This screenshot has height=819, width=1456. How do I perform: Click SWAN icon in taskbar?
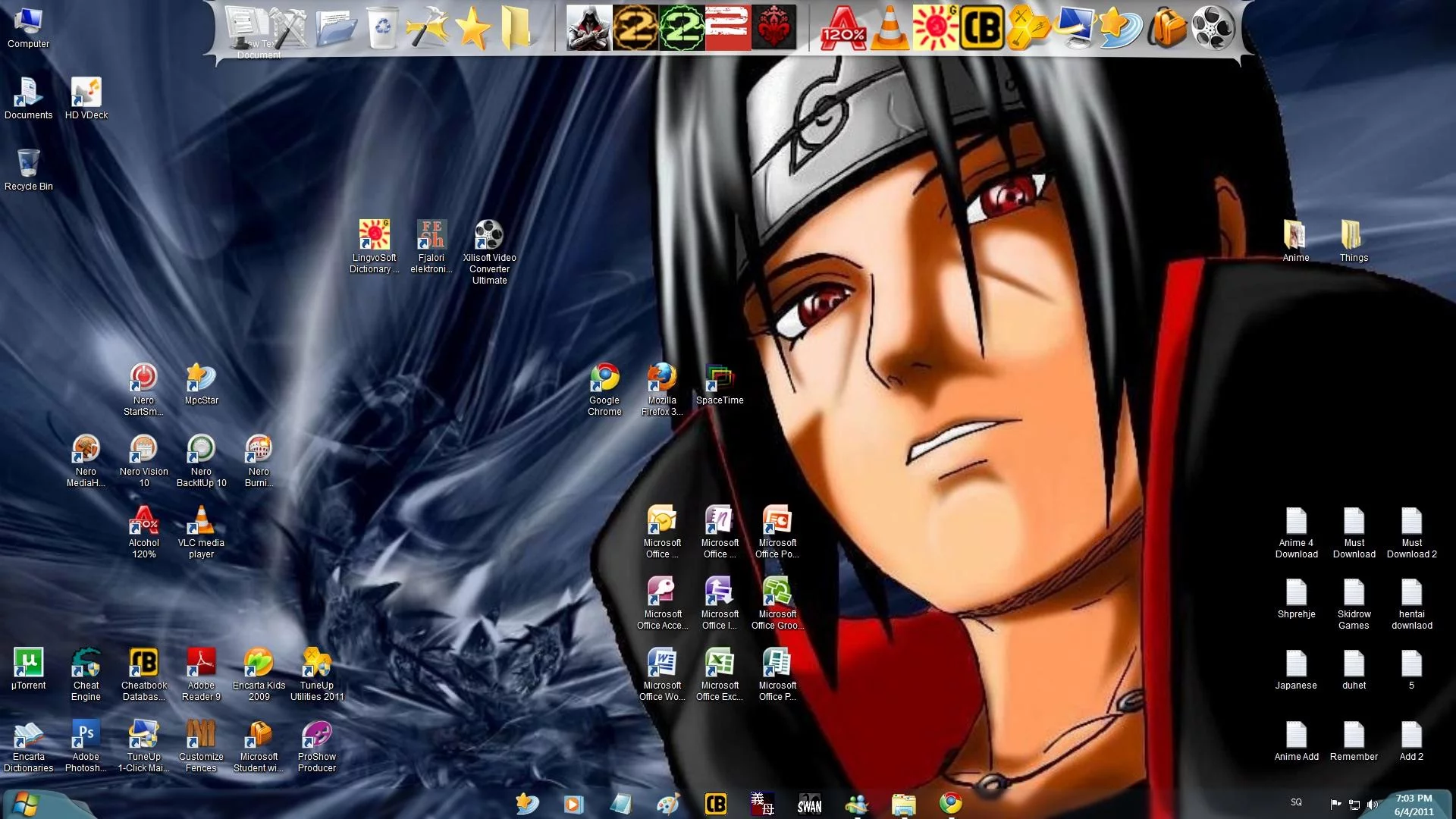point(809,805)
